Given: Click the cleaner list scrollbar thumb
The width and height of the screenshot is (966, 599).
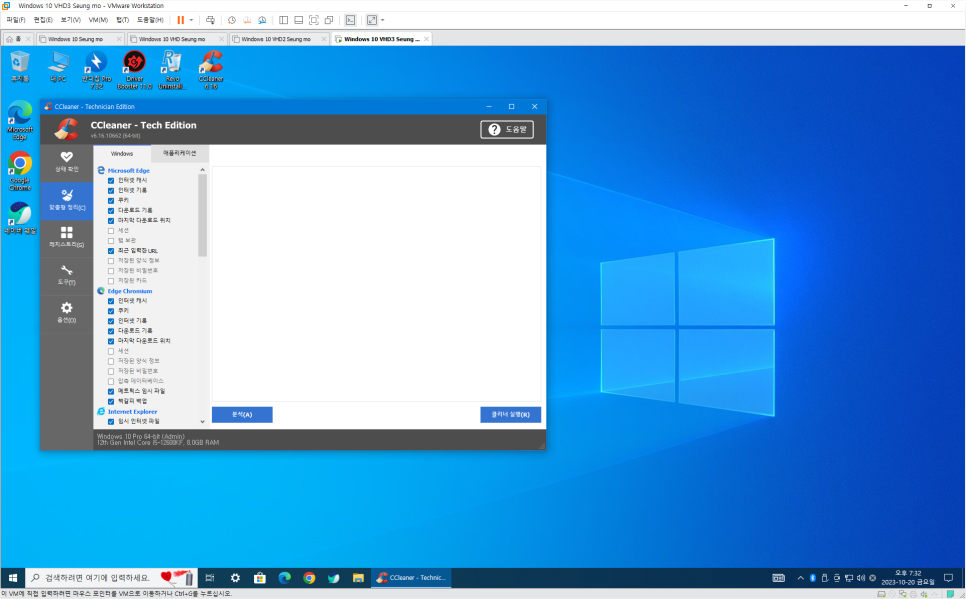Looking at the screenshot, I should [x=202, y=215].
